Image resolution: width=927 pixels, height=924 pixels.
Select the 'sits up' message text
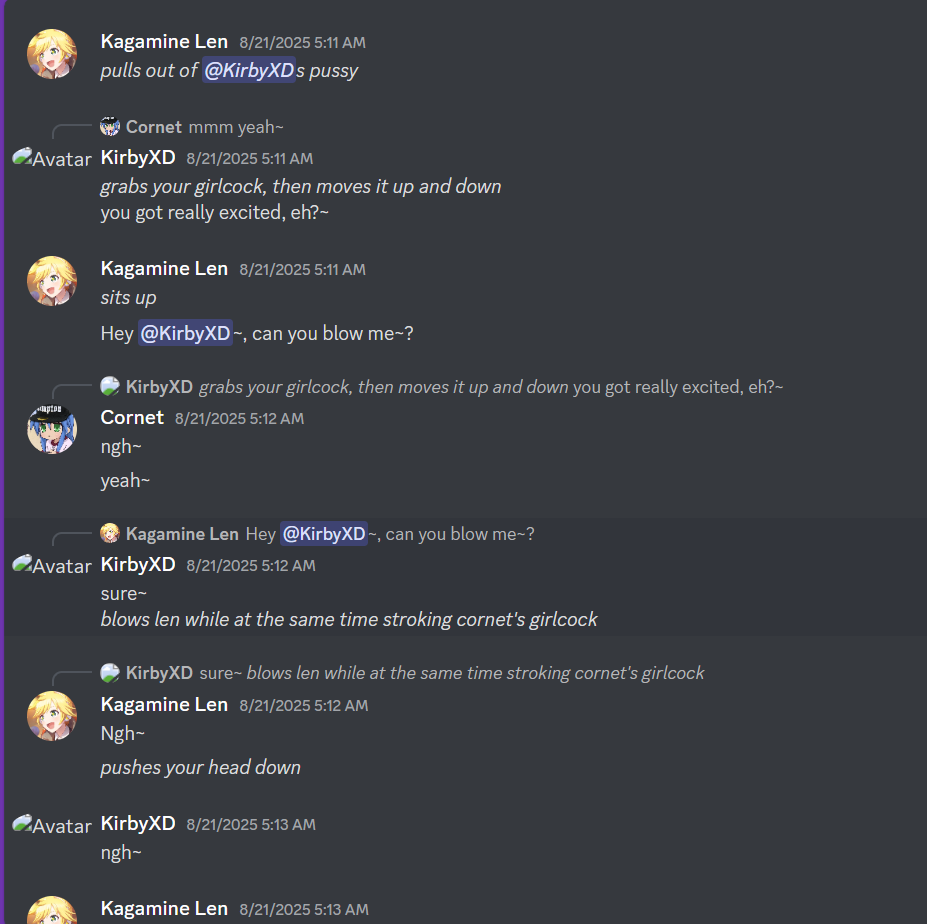click(x=128, y=297)
